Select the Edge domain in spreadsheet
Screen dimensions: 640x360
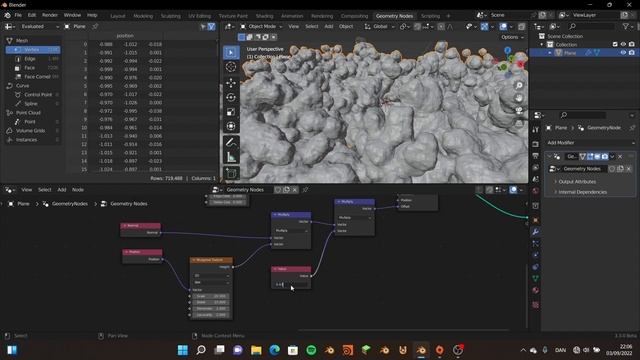point(33,59)
